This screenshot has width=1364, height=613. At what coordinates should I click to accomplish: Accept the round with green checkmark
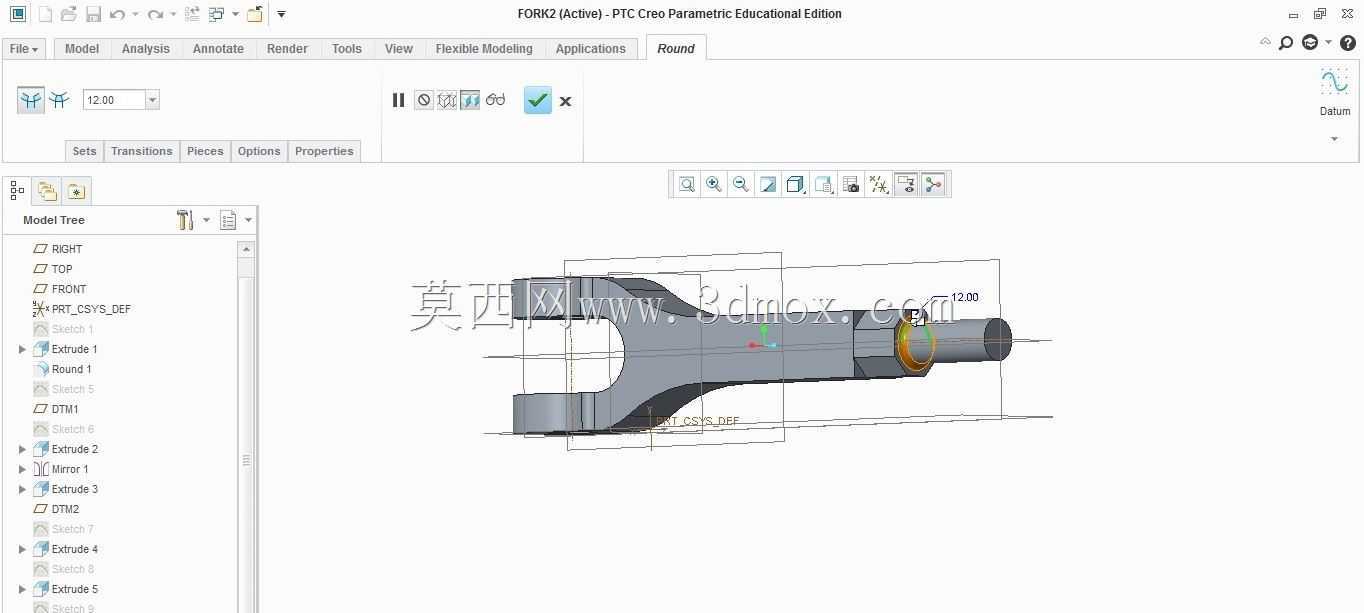click(x=538, y=100)
